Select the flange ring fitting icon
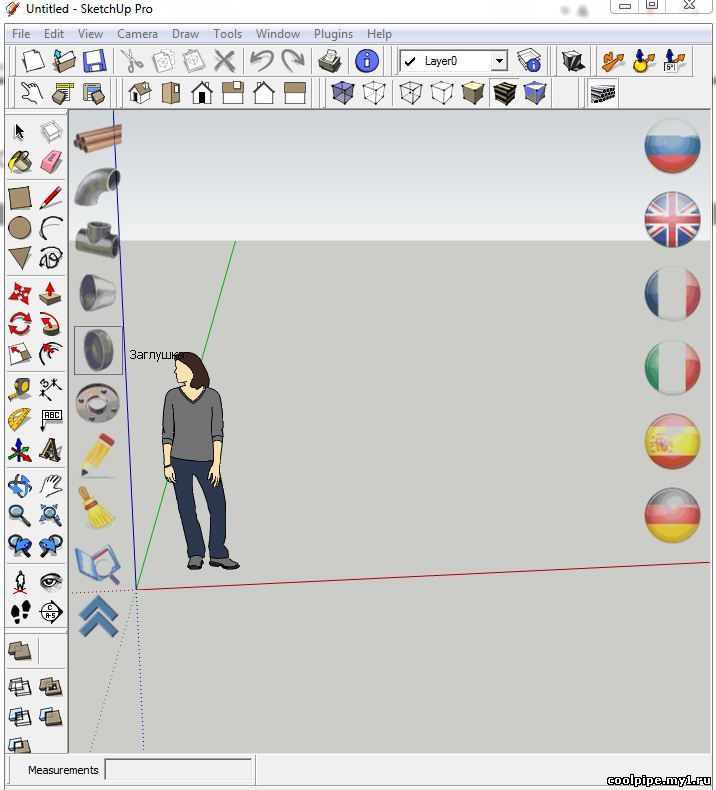 point(97,402)
